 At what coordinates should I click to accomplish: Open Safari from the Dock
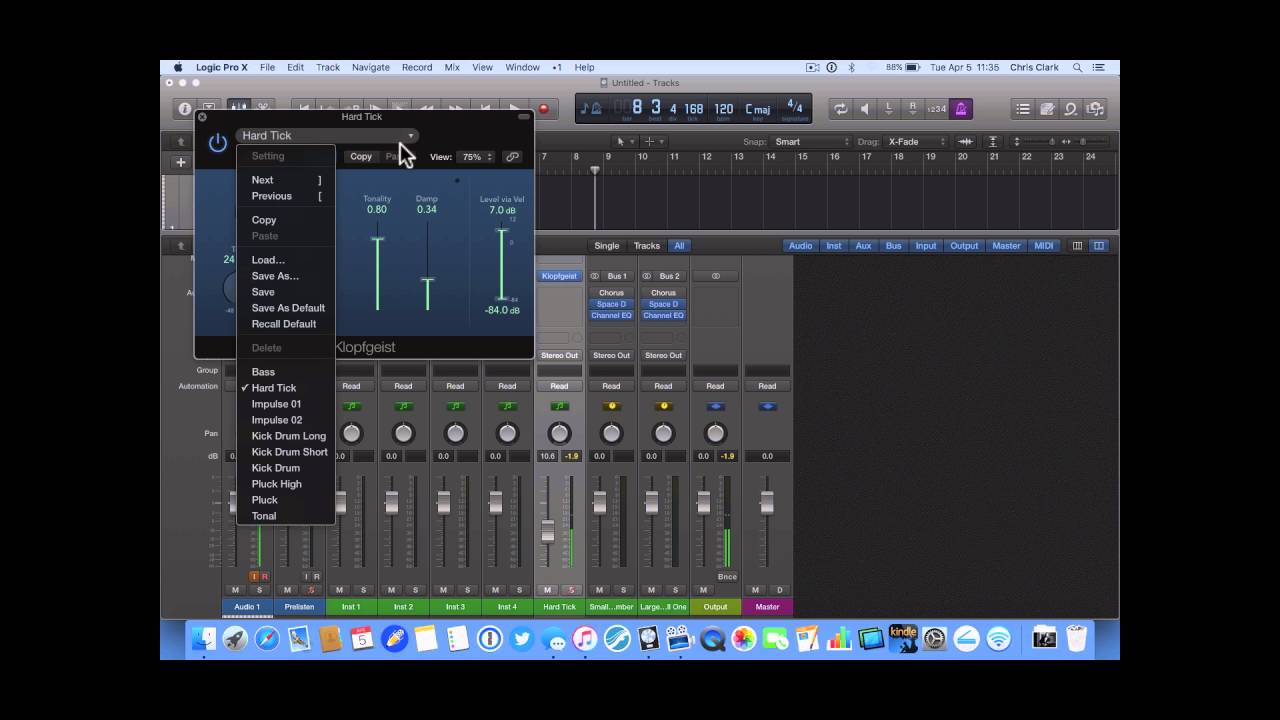pyautogui.click(x=267, y=639)
